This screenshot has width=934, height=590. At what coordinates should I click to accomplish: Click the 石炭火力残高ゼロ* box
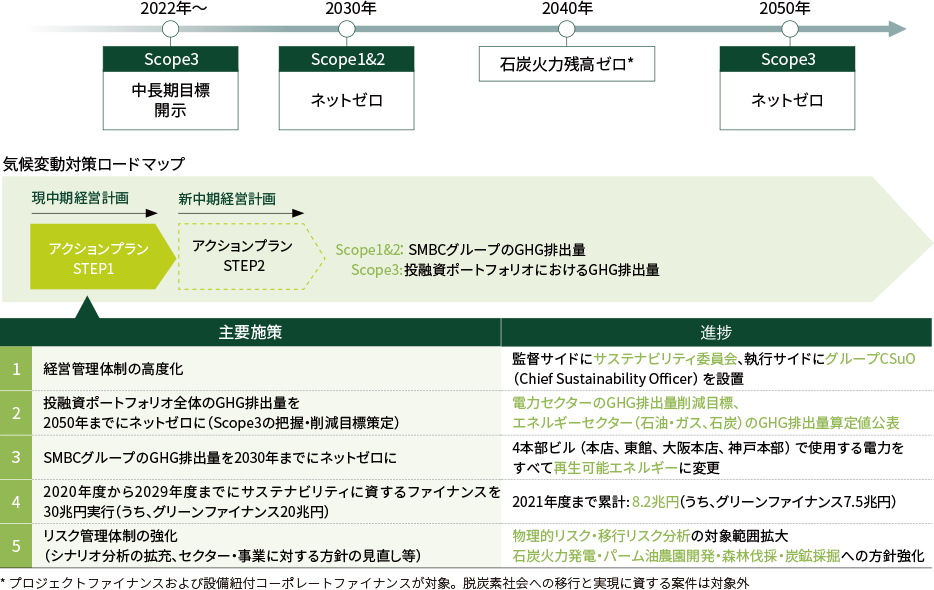pyautogui.click(x=566, y=64)
